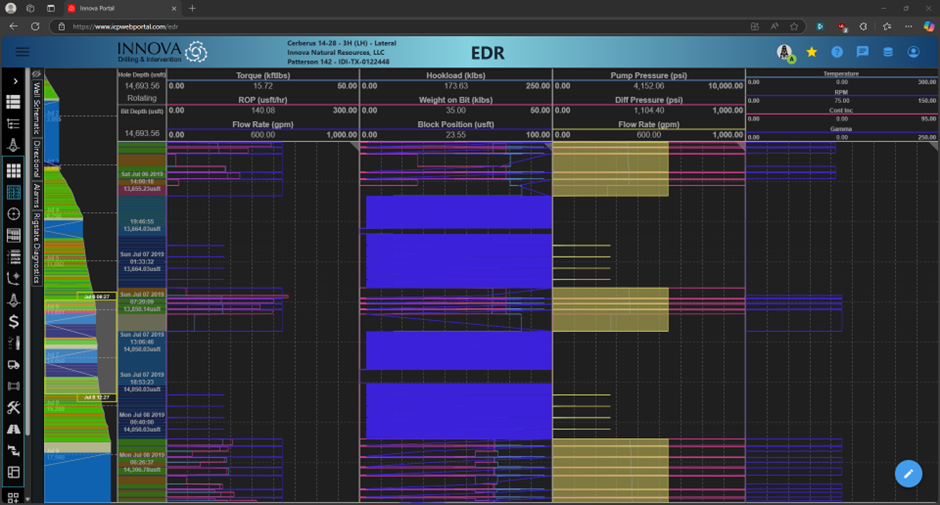The height and width of the screenshot is (505, 940).
Task: Click the blue pencil edit floating button
Action: coord(908,473)
